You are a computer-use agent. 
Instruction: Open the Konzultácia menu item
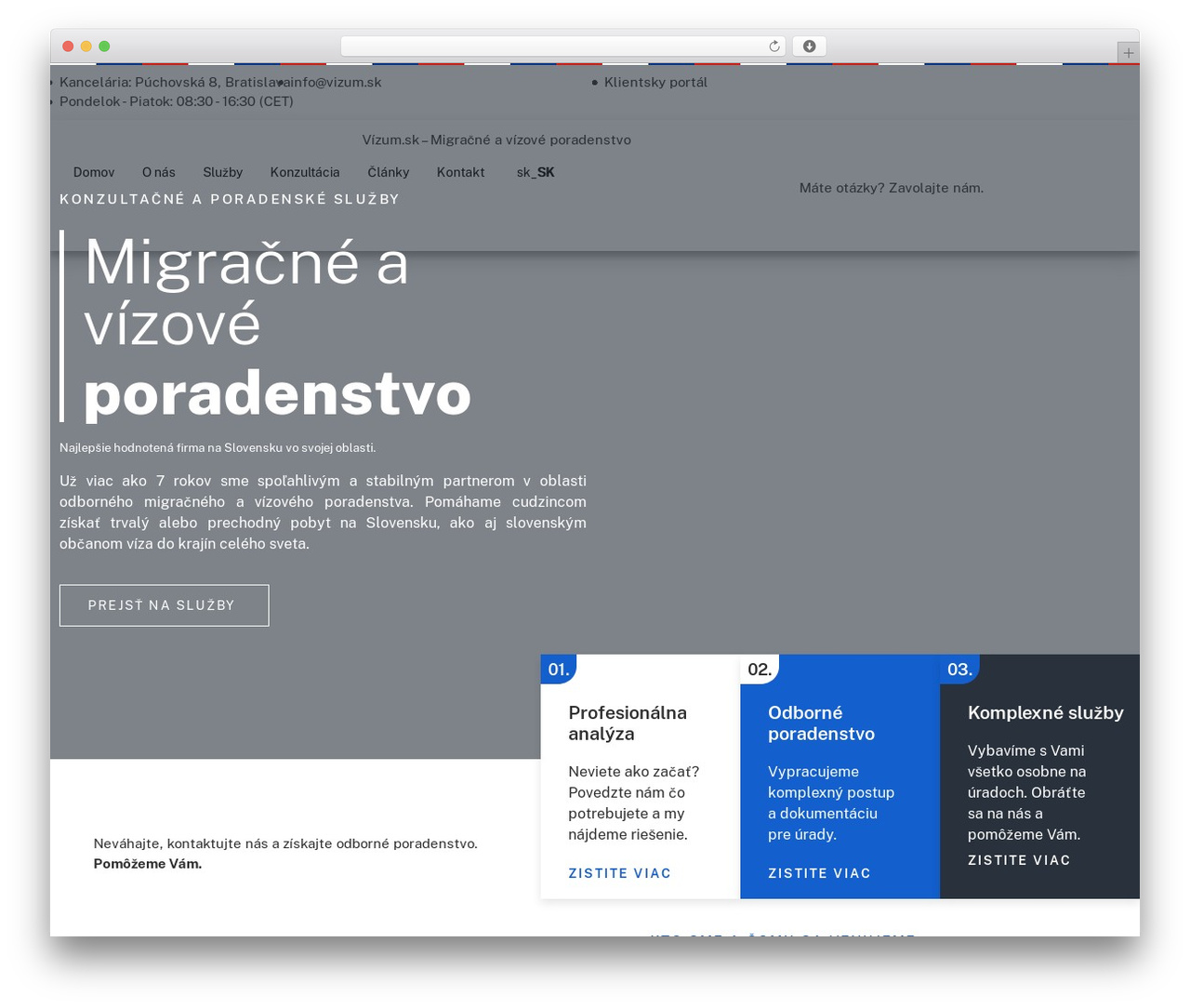coord(305,172)
